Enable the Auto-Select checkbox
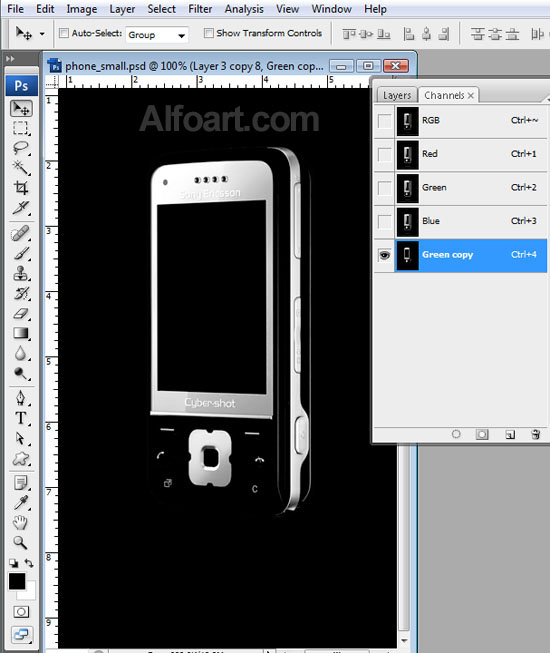Screen dimensions: 550x653 click(64, 33)
